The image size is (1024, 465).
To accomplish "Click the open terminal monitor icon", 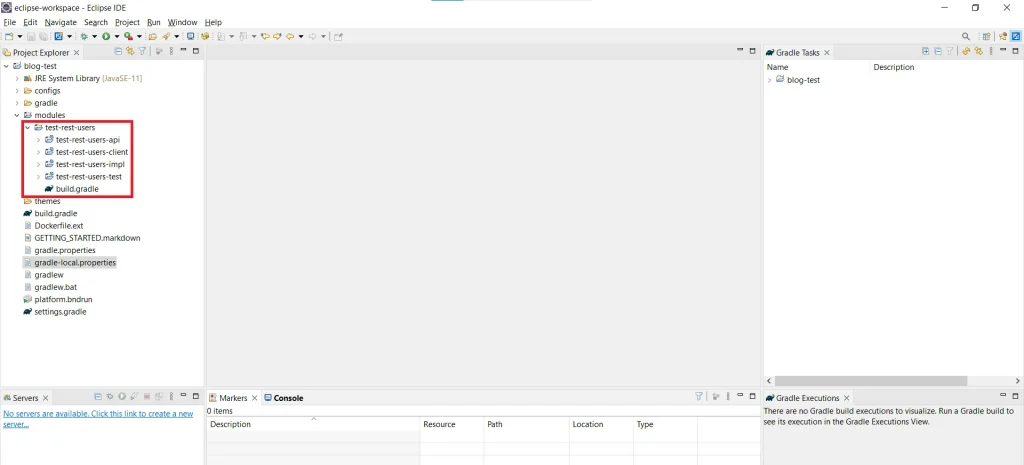I will click(x=190, y=37).
